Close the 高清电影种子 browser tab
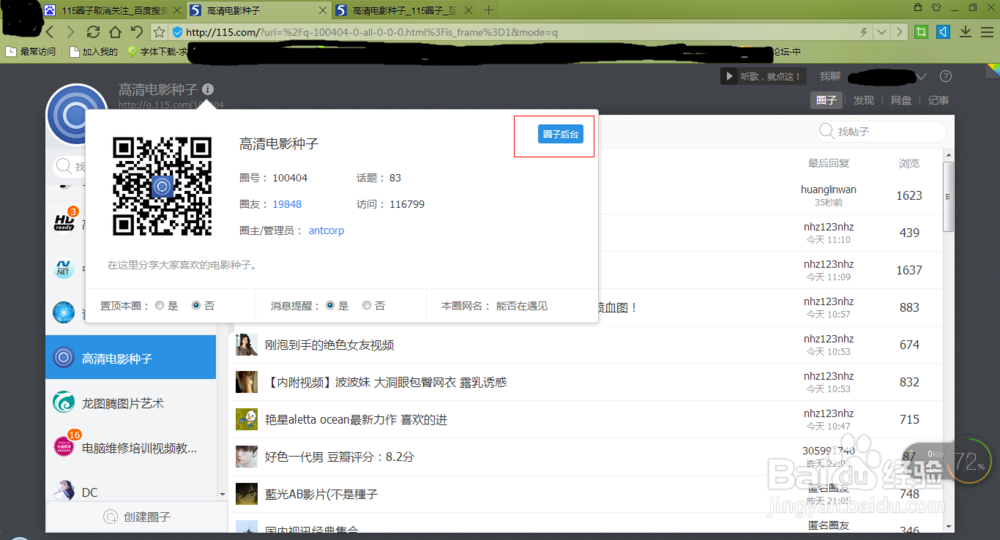The height and width of the screenshot is (540, 1000). pos(322,10)
